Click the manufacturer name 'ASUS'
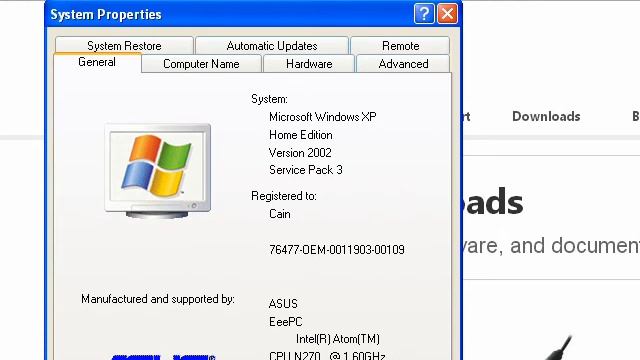Image resolution: width=640 pixels, height=360 pixels. (283, 304)
